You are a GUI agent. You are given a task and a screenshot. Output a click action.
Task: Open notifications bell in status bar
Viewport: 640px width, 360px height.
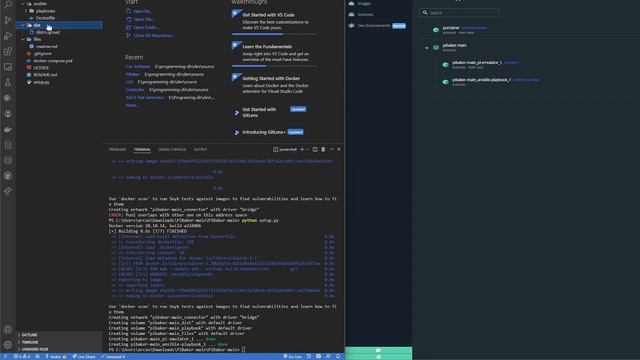pos(338,356)
